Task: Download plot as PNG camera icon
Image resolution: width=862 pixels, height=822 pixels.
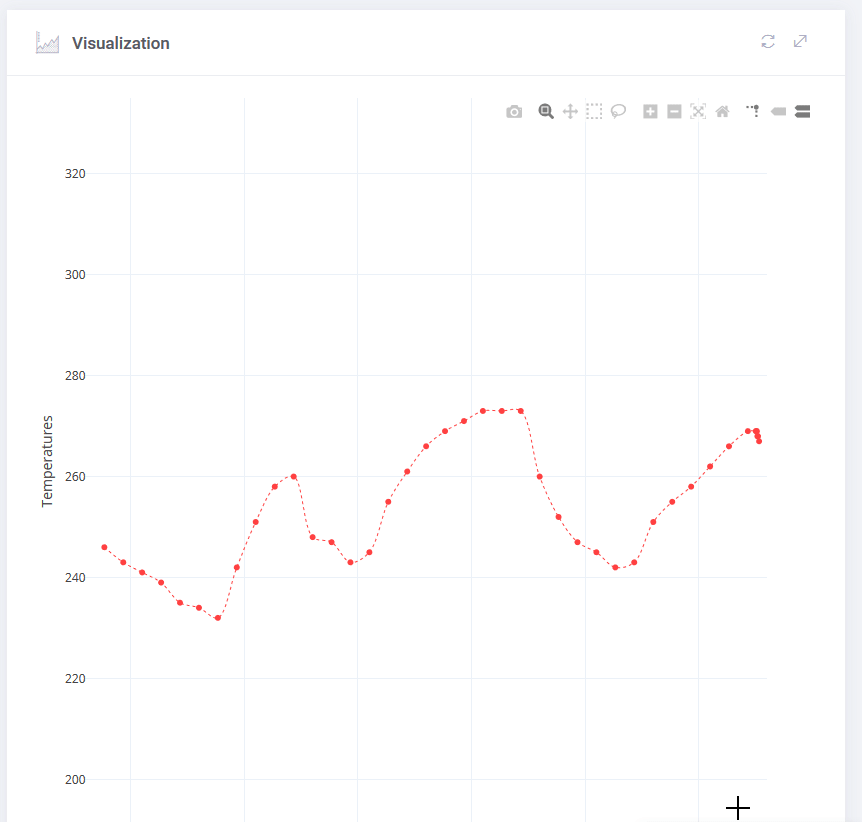Action: pos(514,112)
